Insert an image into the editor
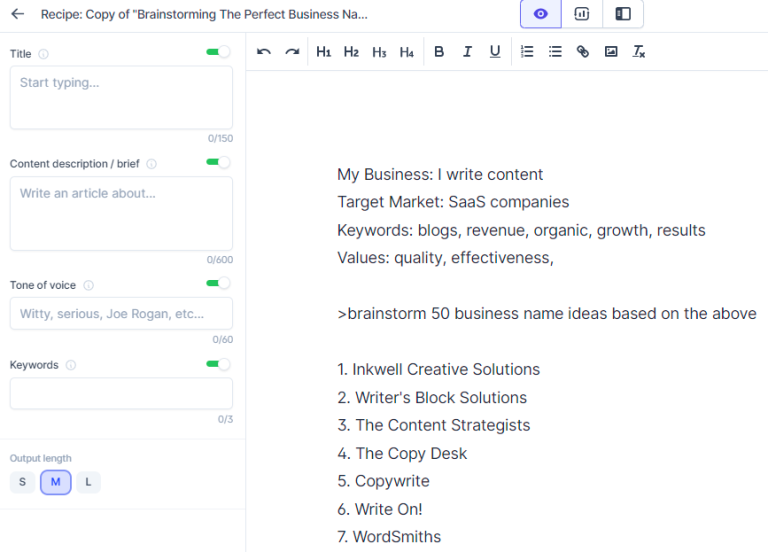Viewport: 768px width, 552px height. pyautogui.click(x=611, y=52)
